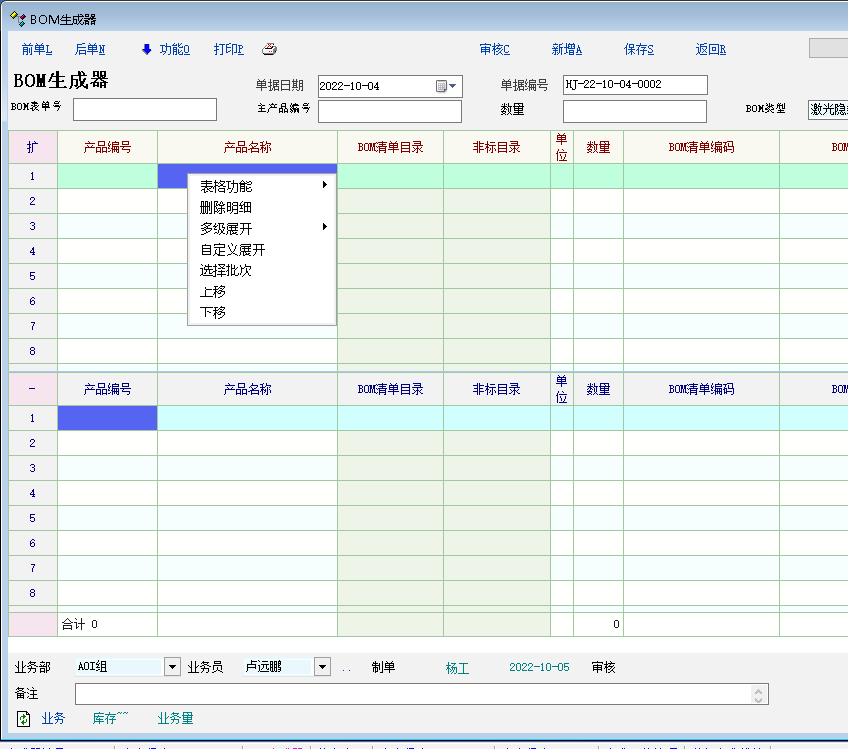Image resolution: width=848 pixels, height=749 pixels.
Task: Open the 单据日期 calendar date picker
Action: 447,86
